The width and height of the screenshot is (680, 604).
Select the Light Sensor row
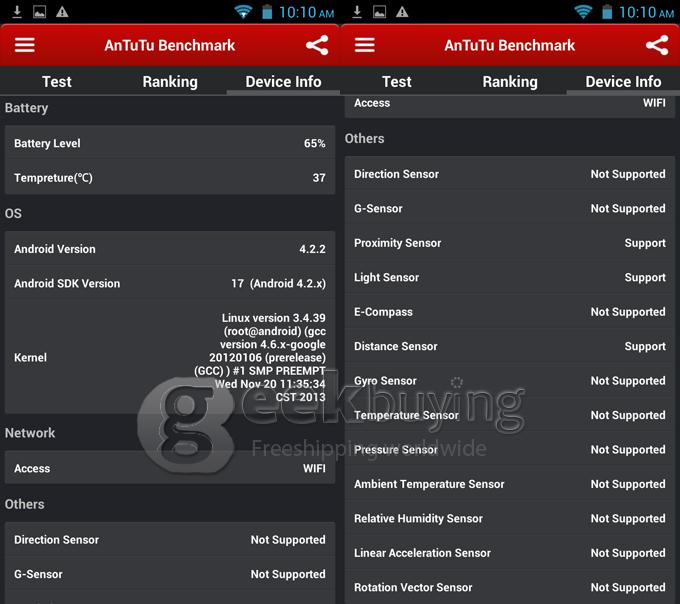click(x=510, y=278)
